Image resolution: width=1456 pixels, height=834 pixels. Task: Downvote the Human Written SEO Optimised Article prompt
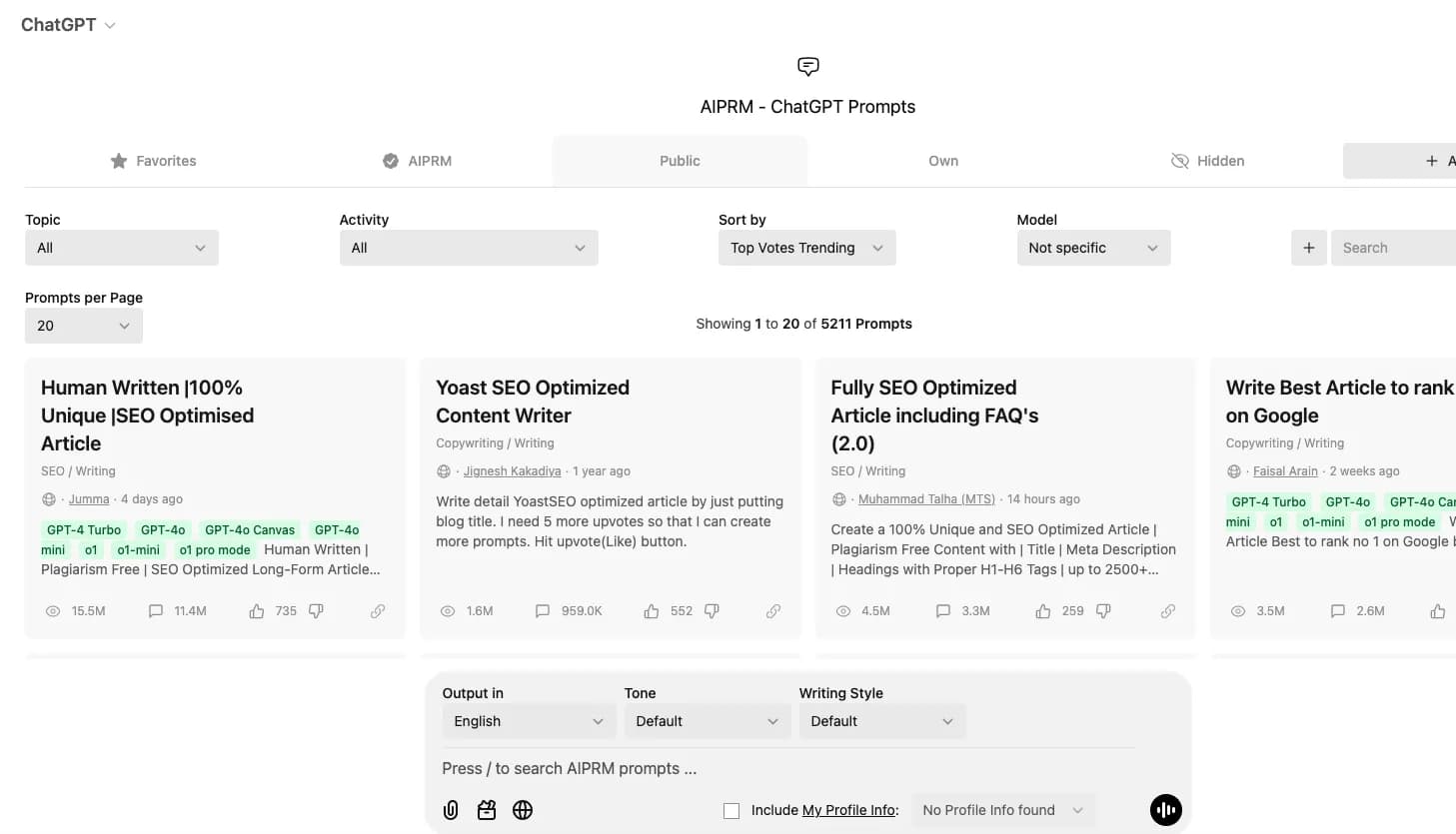pyautogui.click(x=316, y=610)
